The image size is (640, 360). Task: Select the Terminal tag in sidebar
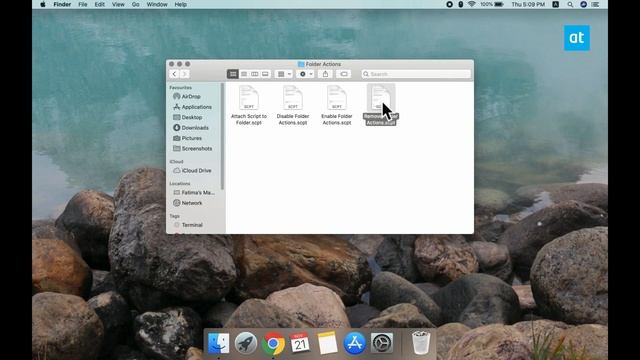(x=188, y=225)
